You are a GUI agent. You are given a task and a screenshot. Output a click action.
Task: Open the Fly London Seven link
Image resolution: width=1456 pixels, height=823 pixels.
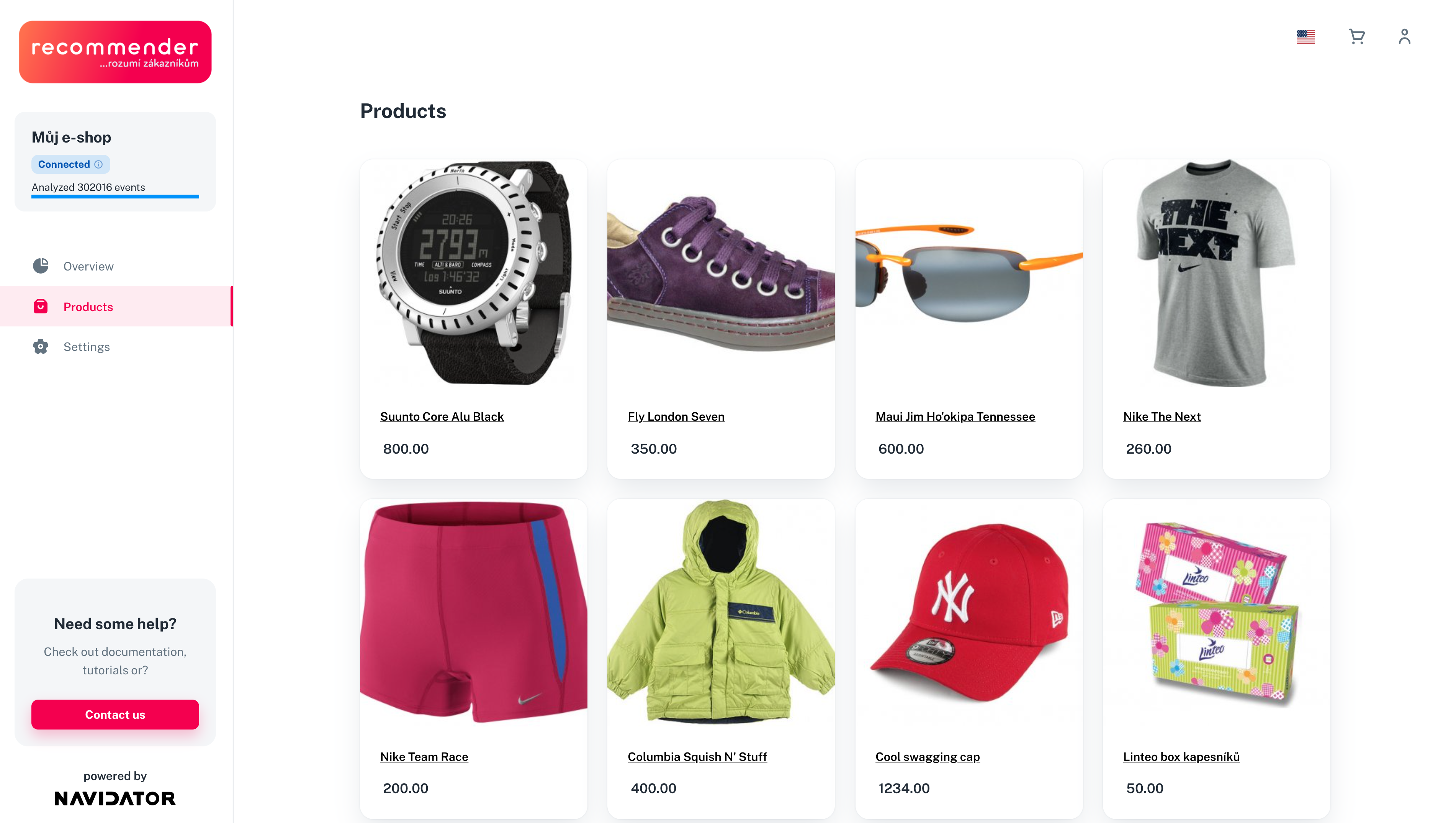pyautogui.click(x=676, y=416)
